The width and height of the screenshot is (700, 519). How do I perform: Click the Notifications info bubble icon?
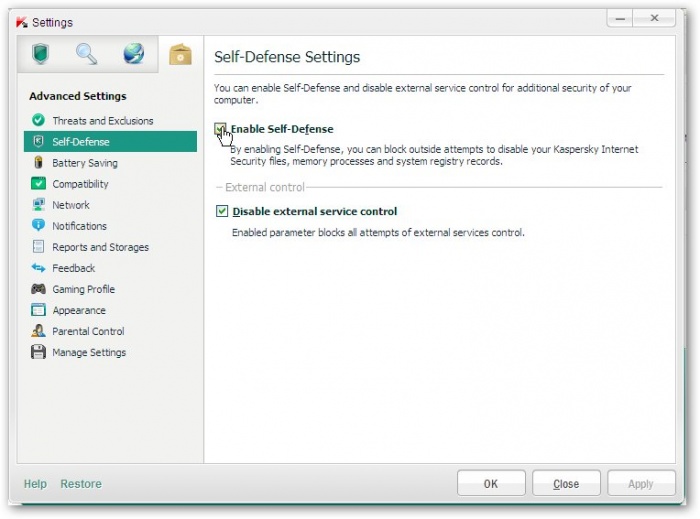point(38,225)
